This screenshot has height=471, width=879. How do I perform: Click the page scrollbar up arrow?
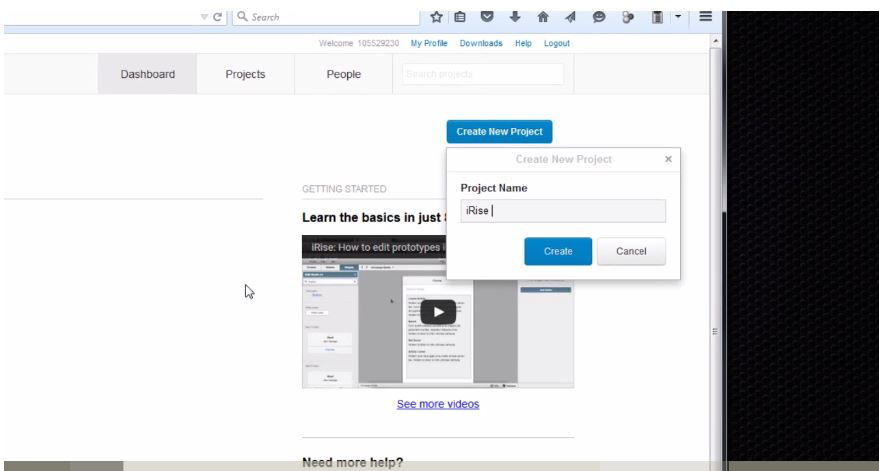[715, 41]
